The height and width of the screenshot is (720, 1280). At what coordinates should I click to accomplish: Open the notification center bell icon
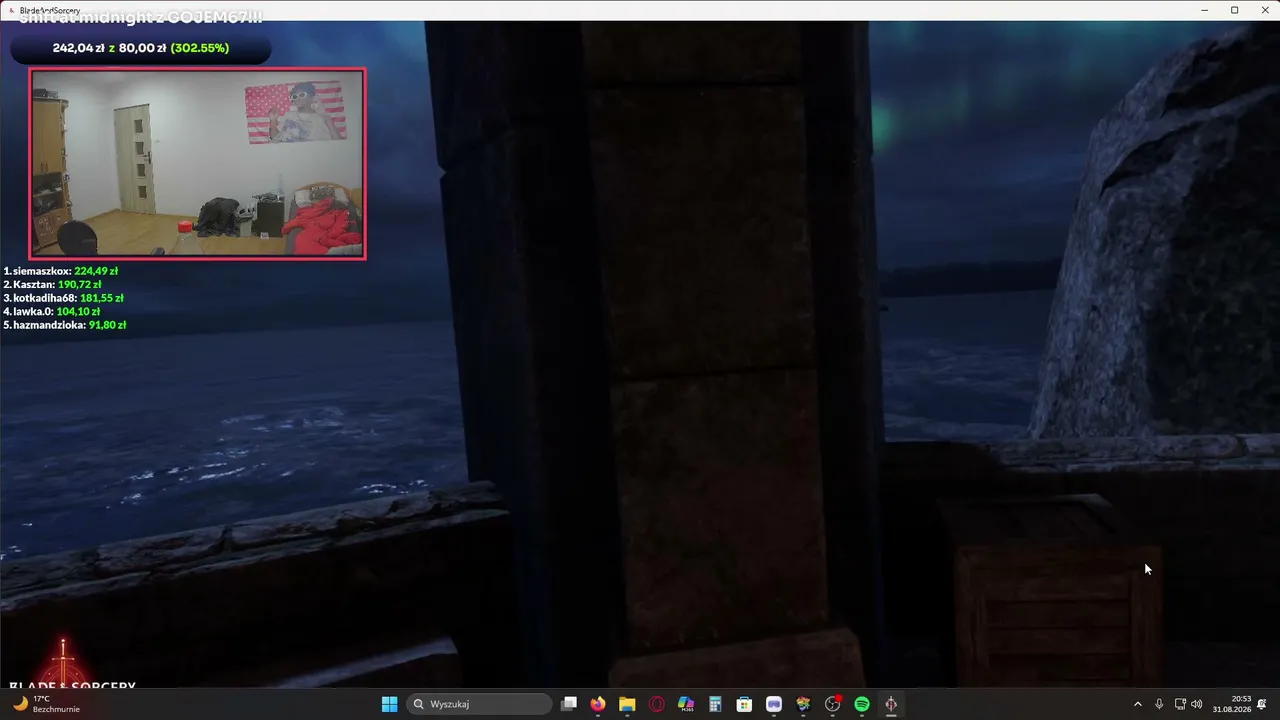coord(1263,704)
